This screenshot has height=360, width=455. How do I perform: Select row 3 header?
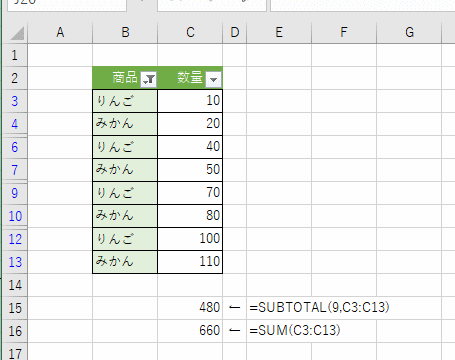click(14, 101)
